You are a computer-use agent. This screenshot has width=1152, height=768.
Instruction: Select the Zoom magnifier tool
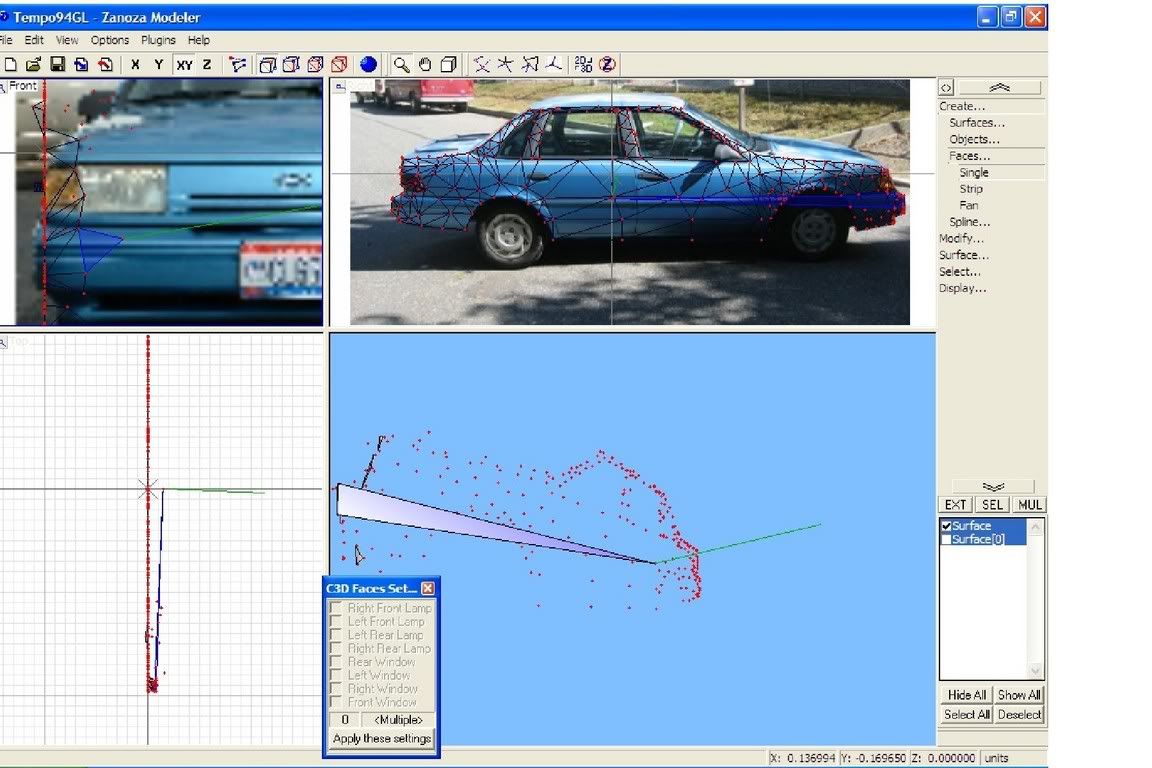tap(401, 65)
